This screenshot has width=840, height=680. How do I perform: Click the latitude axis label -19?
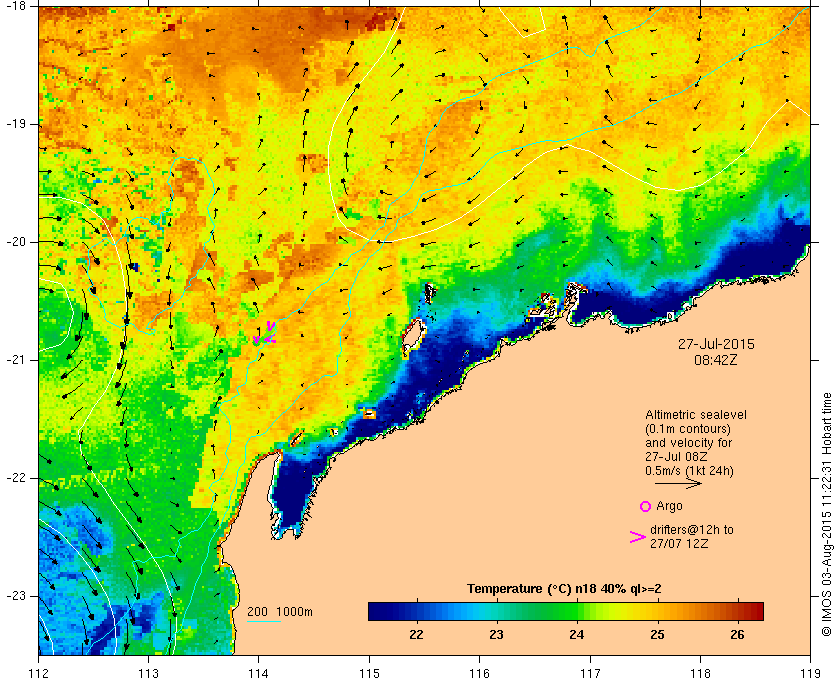[15, 124]
